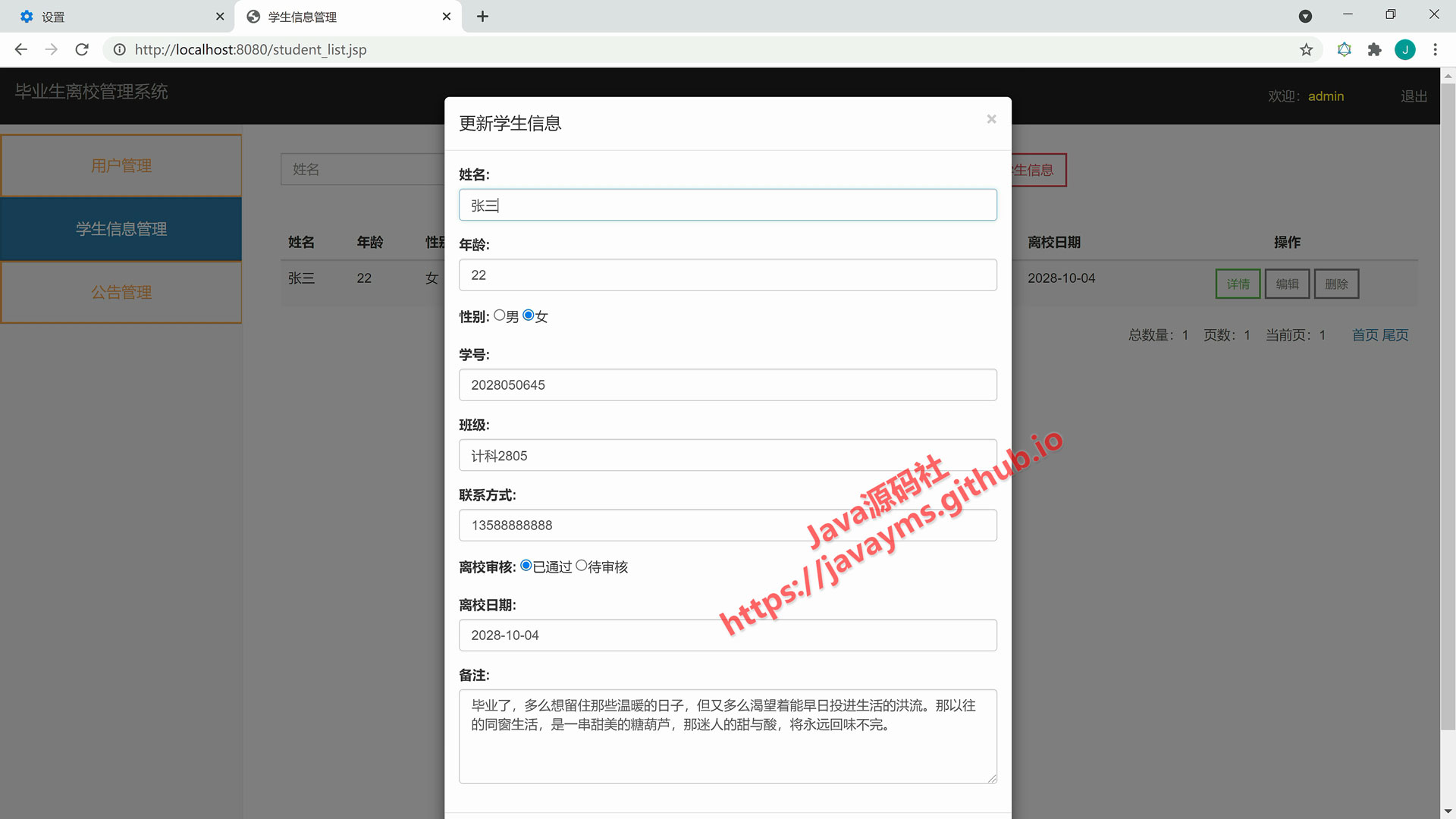Click the 年龄 column header in table
The width and height of the screenshot is (1456, 819).
tap(370, 242)
